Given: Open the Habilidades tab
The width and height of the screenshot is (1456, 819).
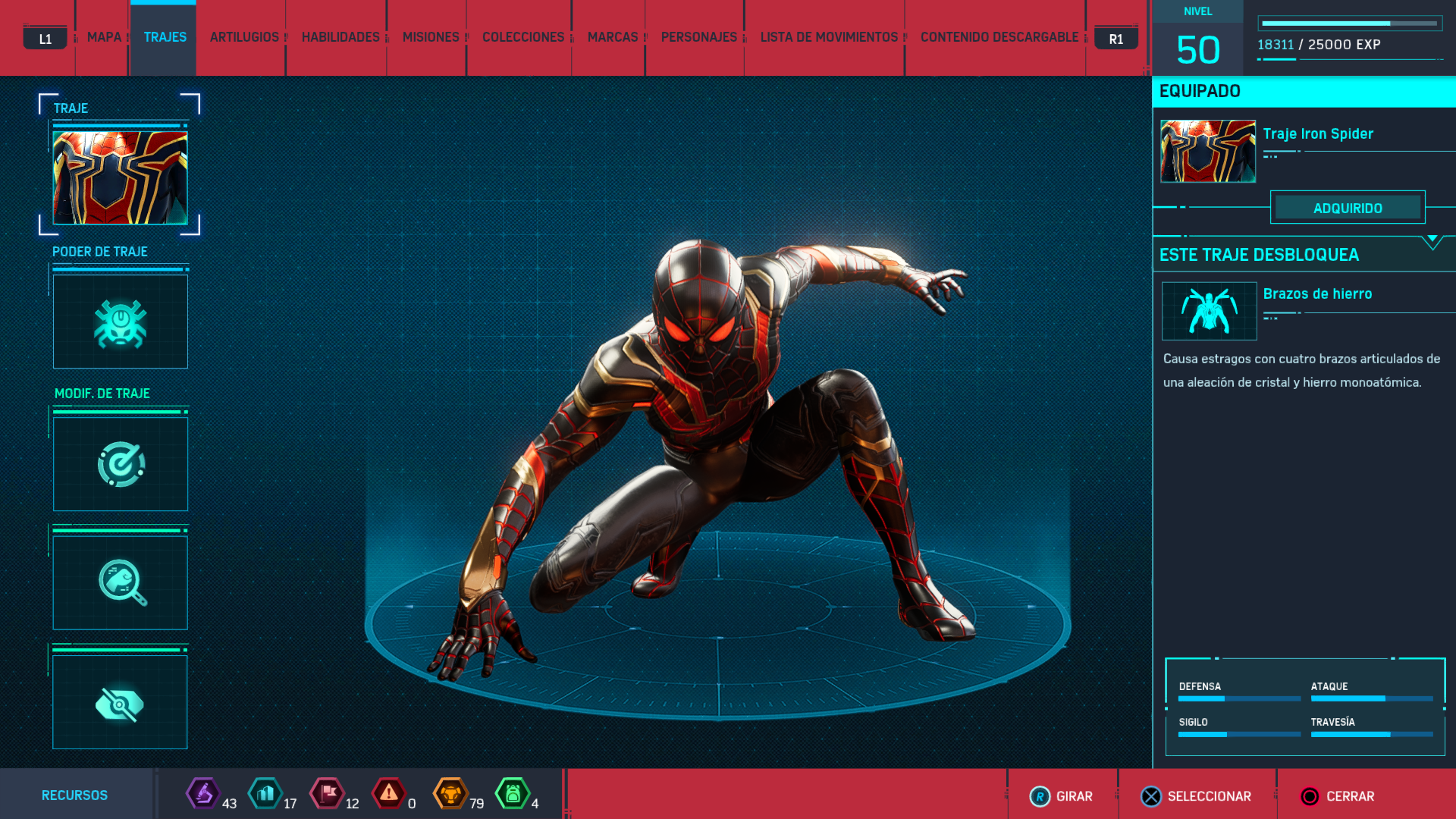Looking at the screenshot, I should coord(340,37).
